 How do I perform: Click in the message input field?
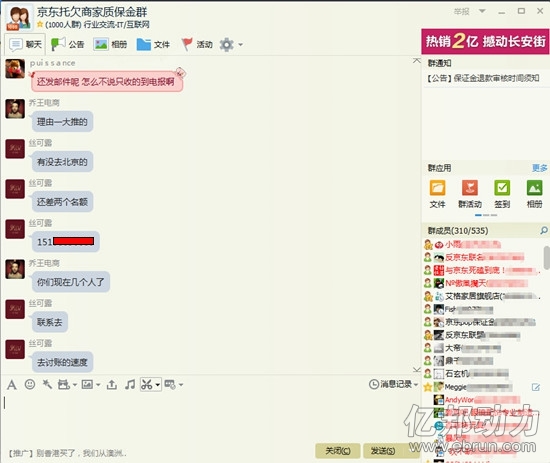(210, 417)
